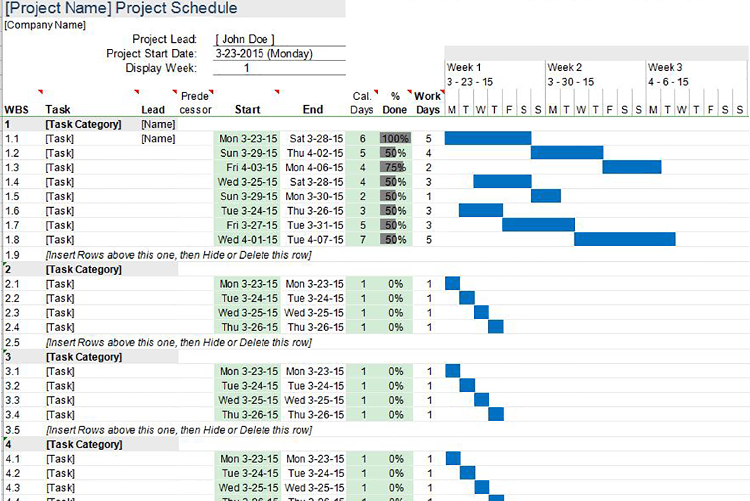Click the Gantt bar for task 1.5
Viewport: 750px width, 501px height.
[546, 196]
